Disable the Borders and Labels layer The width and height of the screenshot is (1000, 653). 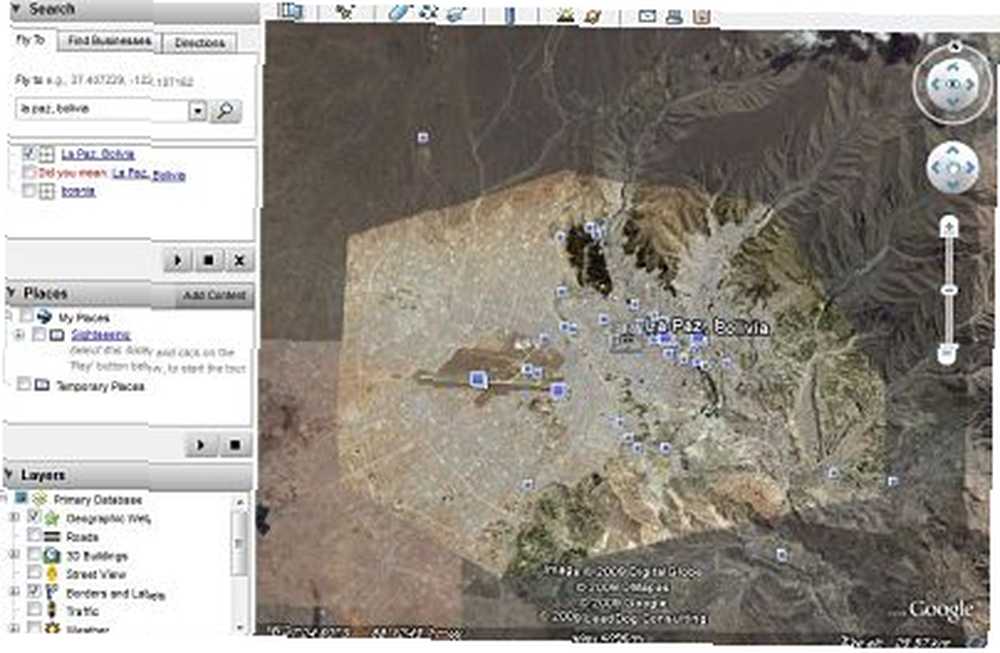pos(34,591)
